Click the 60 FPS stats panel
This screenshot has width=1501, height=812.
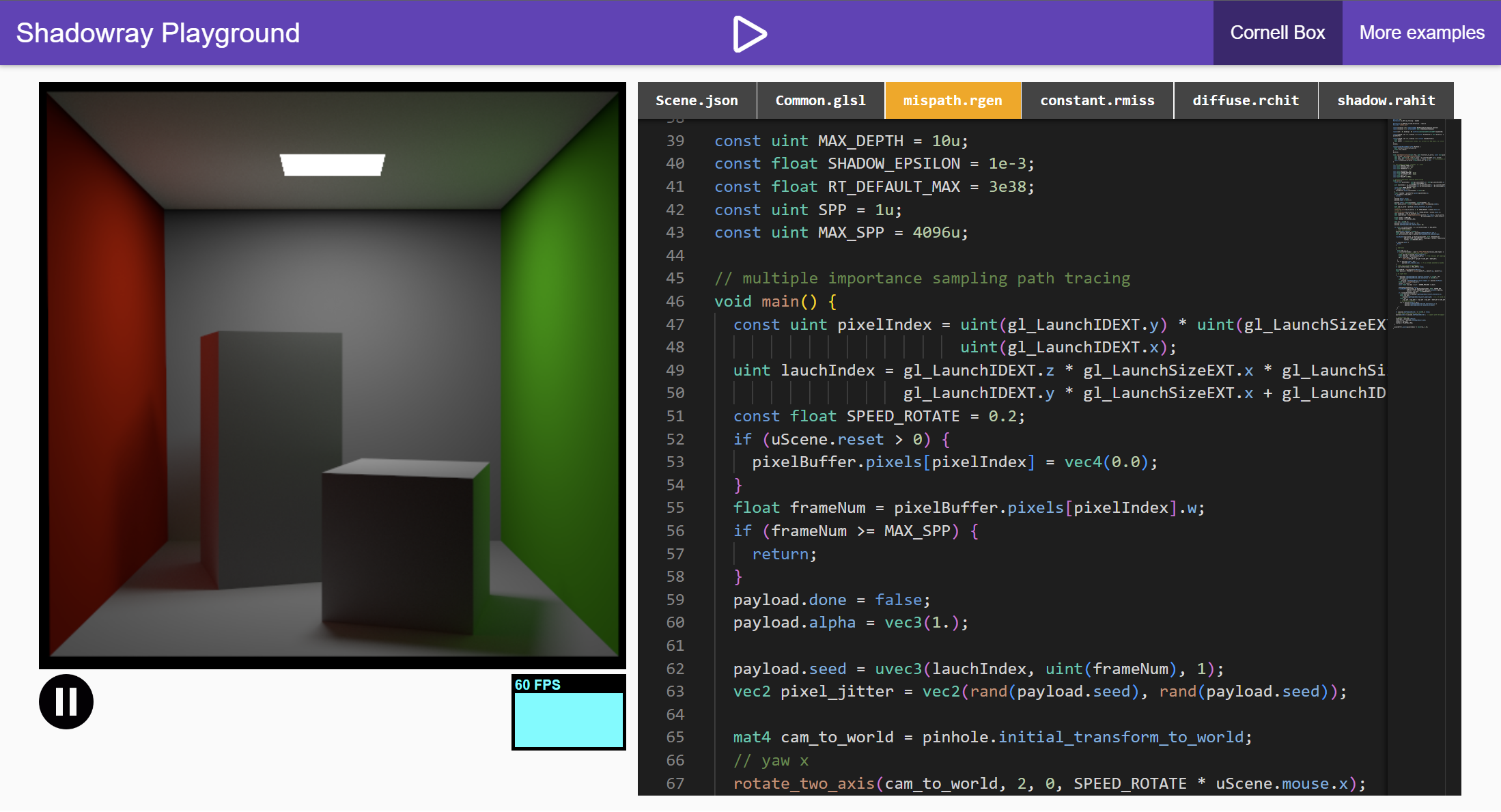tap(568, 712)
